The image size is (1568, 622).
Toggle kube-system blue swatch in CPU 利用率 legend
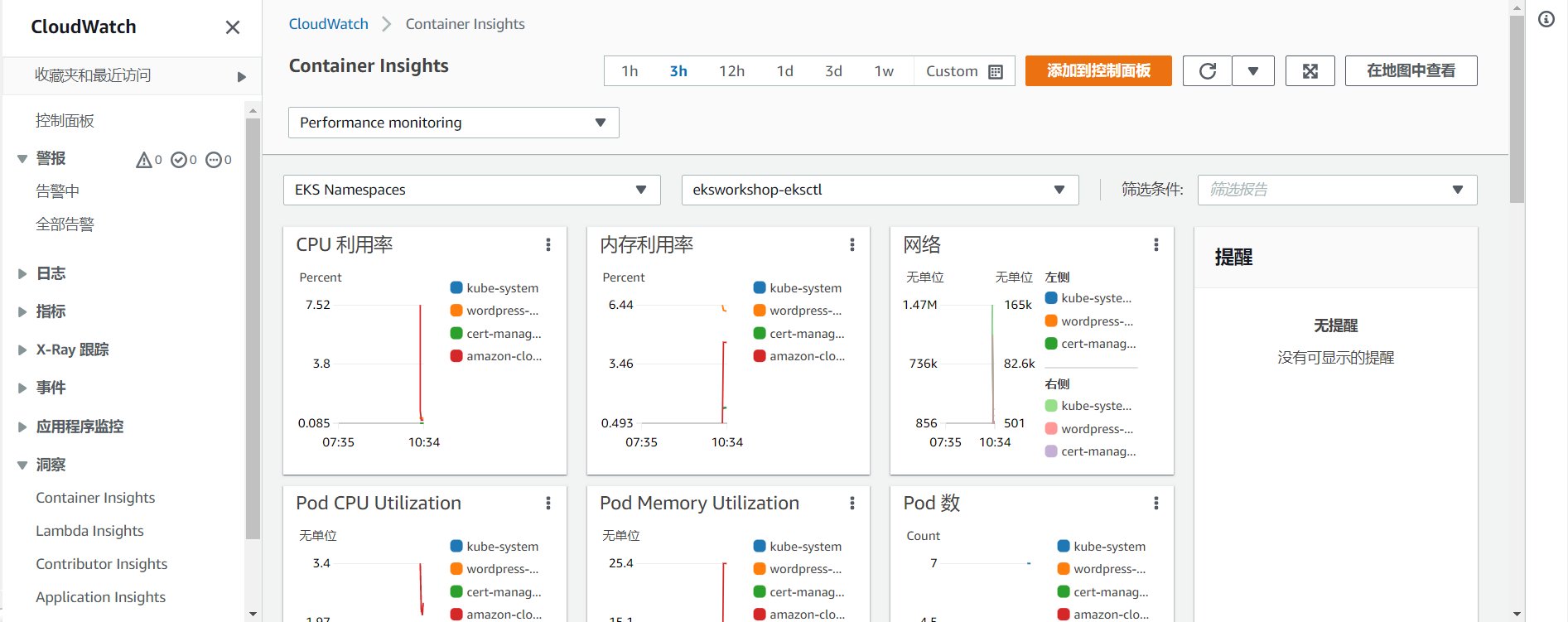click(x=456, y=287)
